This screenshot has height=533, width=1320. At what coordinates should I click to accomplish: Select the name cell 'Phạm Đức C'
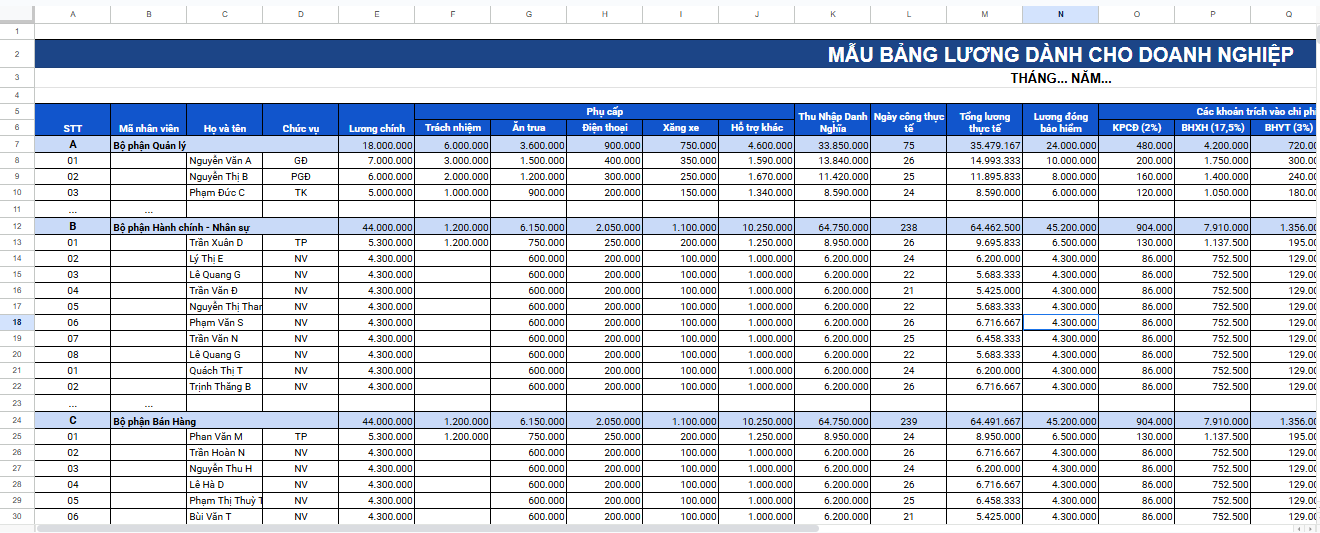point(224,193)
